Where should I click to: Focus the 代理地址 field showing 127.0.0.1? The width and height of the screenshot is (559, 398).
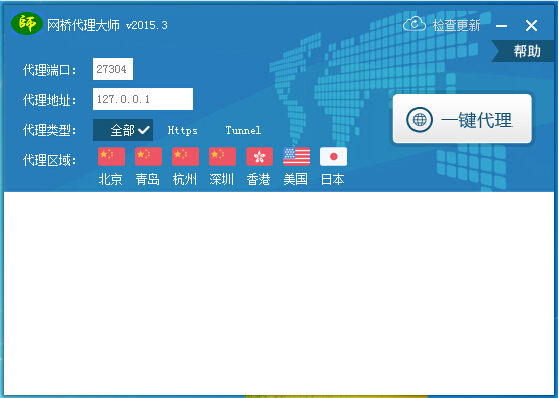click(x=143, y=99)
